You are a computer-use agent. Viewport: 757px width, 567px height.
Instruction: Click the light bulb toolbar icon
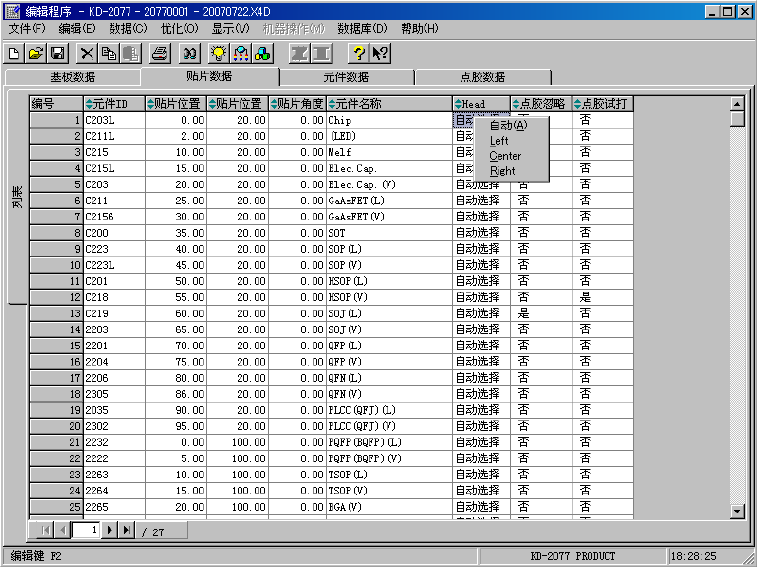[x=219, y=54]
